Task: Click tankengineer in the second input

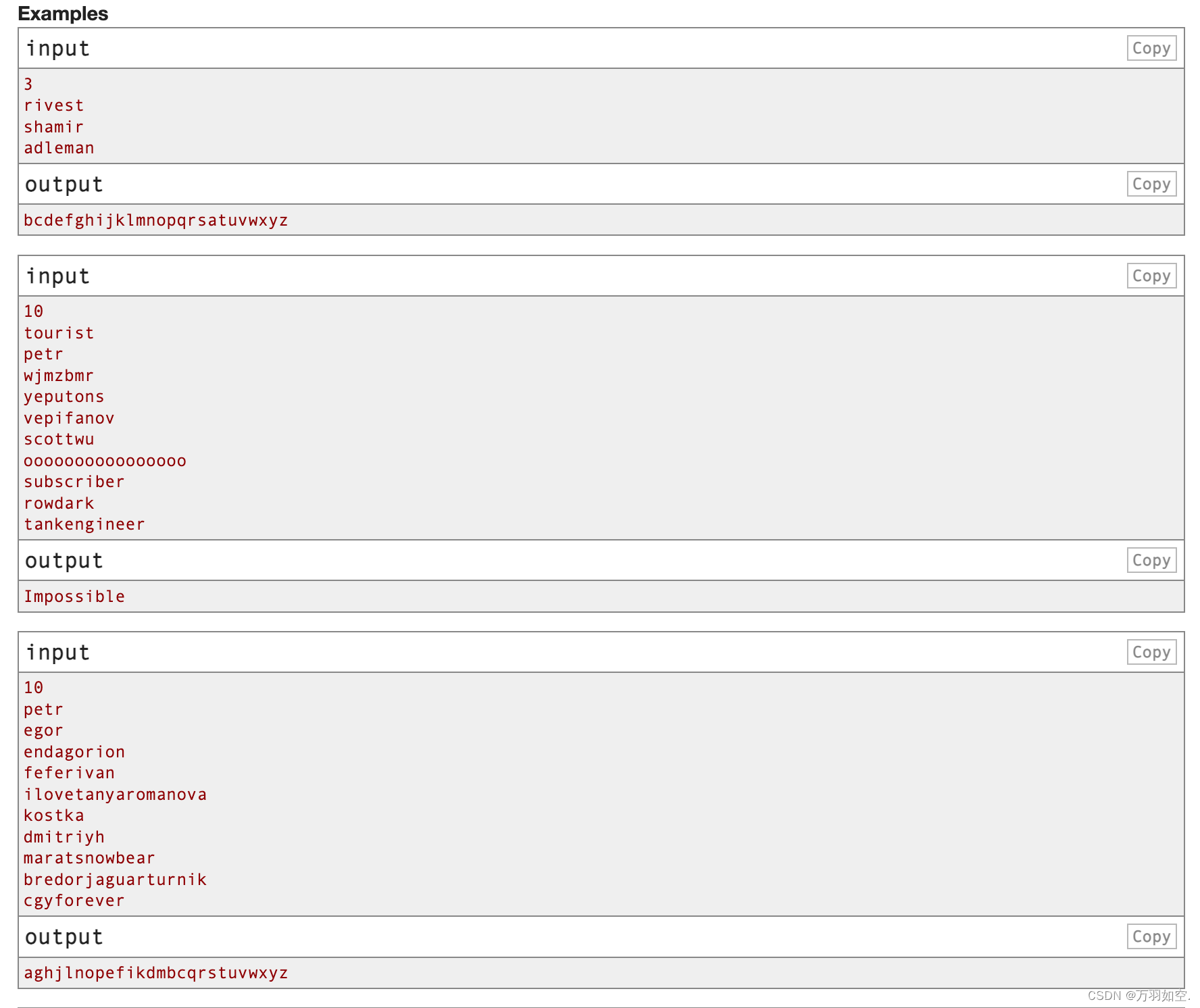Action: pos(84,524)
